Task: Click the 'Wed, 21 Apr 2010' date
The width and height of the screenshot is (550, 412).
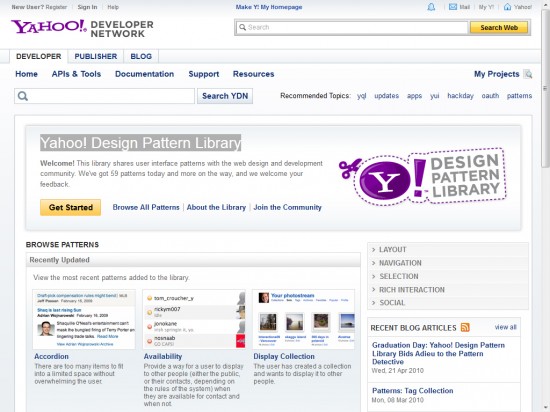Action: coord(398,371)
